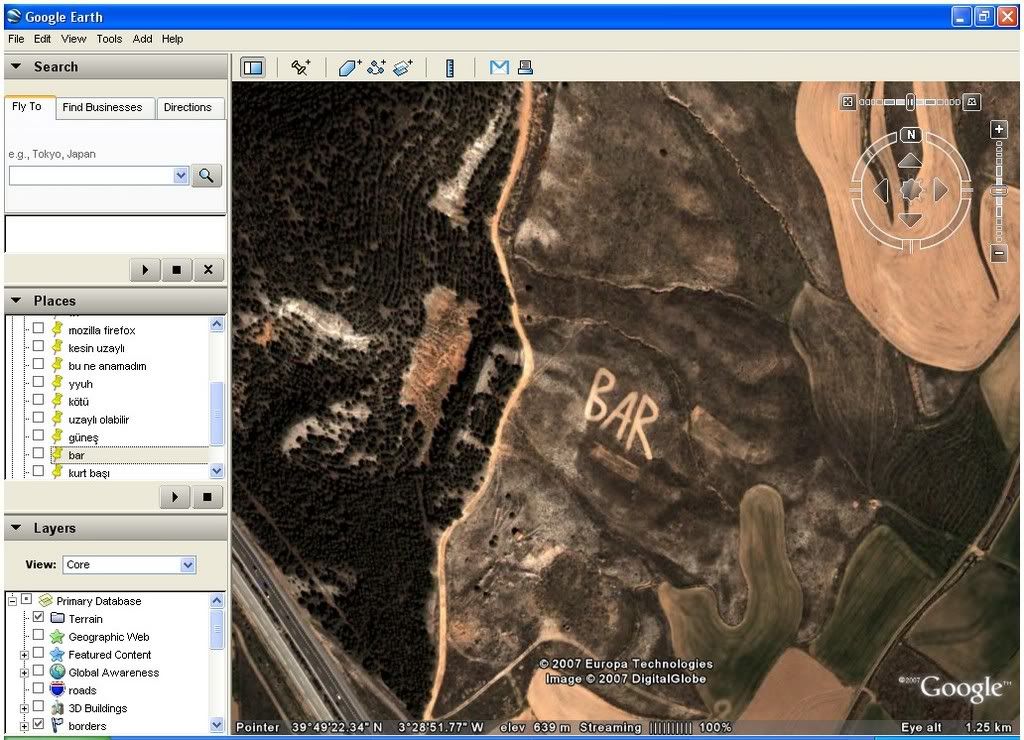
Task: Switch to the Directions tab
Action: [x=188, y=107]
